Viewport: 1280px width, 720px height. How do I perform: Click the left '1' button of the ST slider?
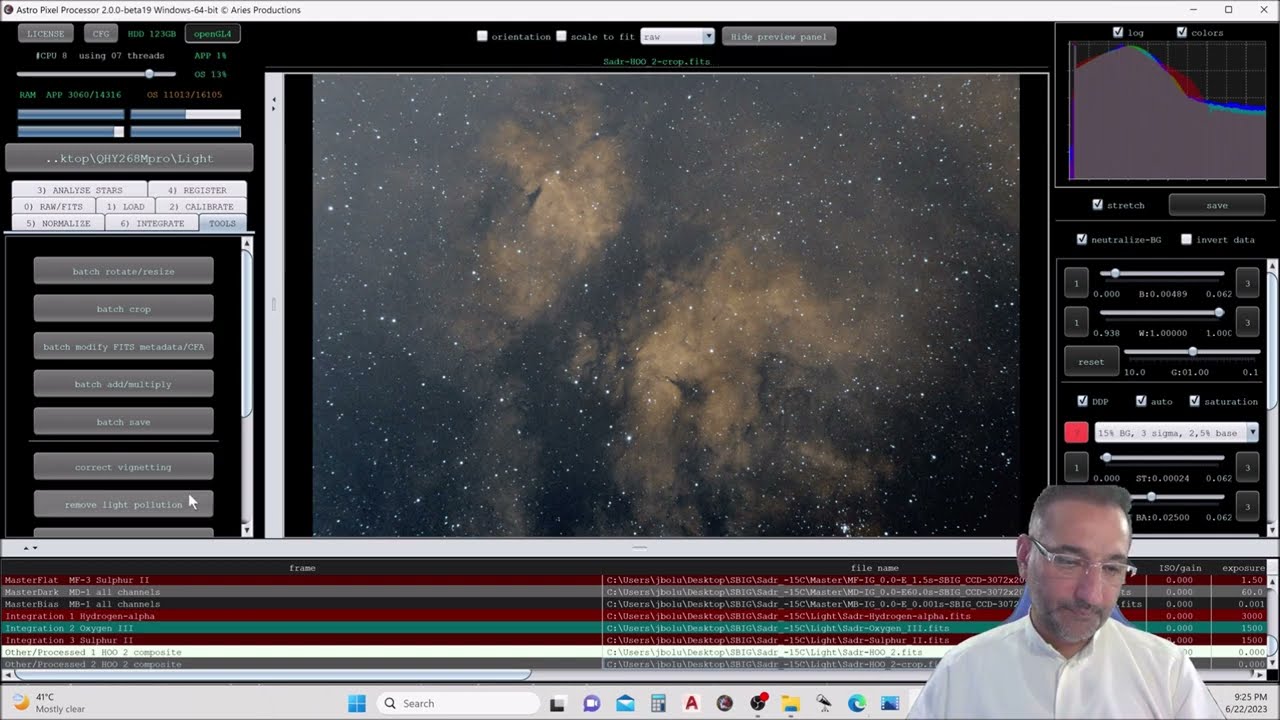[1076, 467]
